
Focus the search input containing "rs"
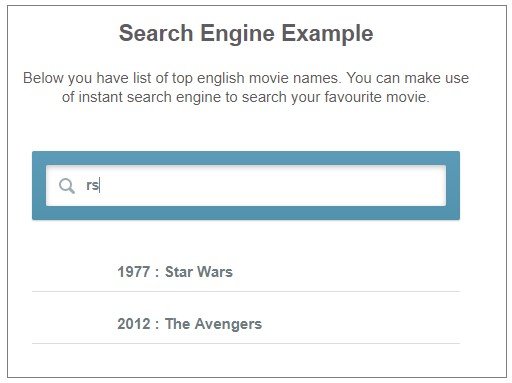(246, 186)
